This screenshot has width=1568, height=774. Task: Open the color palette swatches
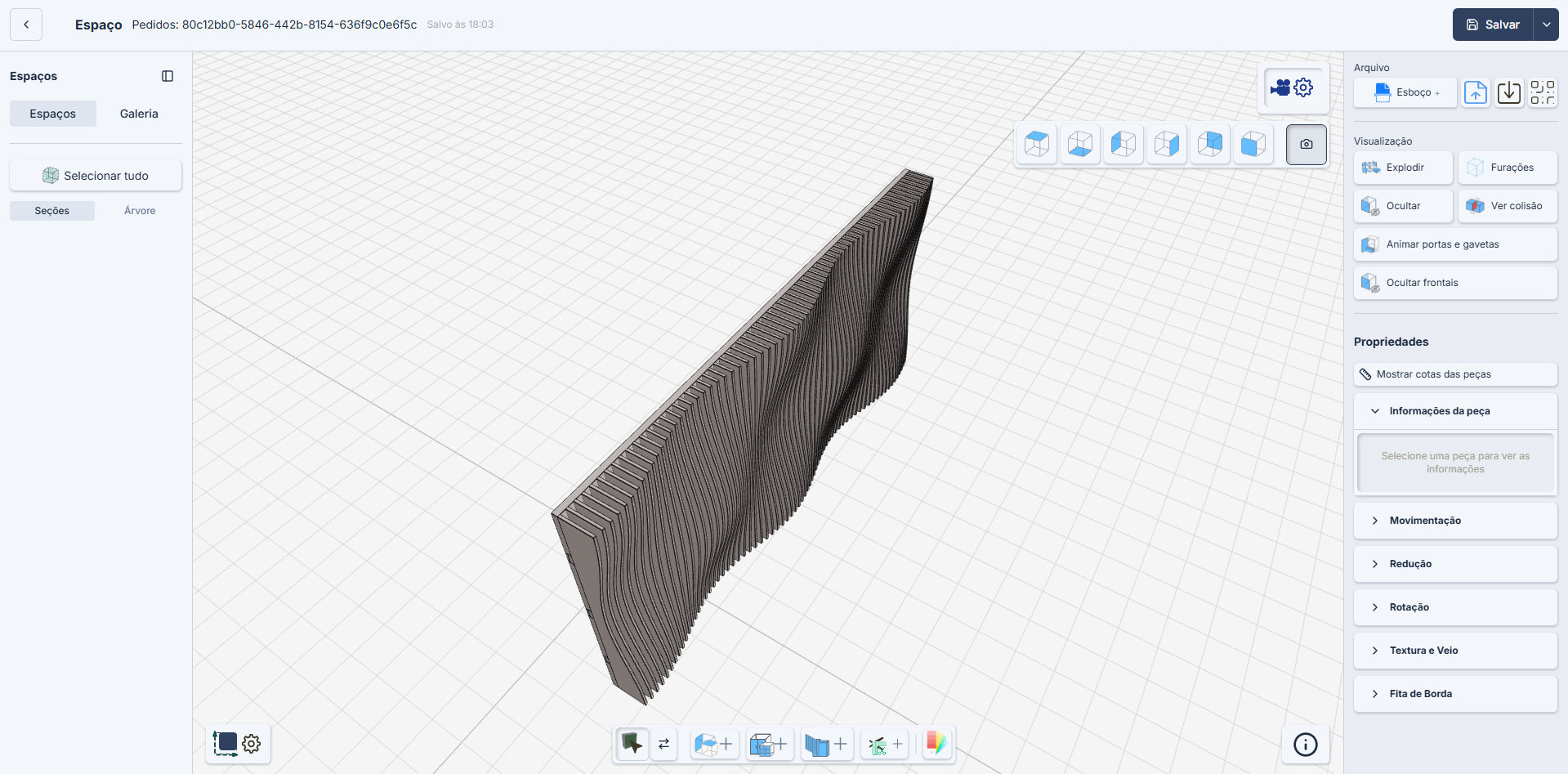[x=936, y=744]
